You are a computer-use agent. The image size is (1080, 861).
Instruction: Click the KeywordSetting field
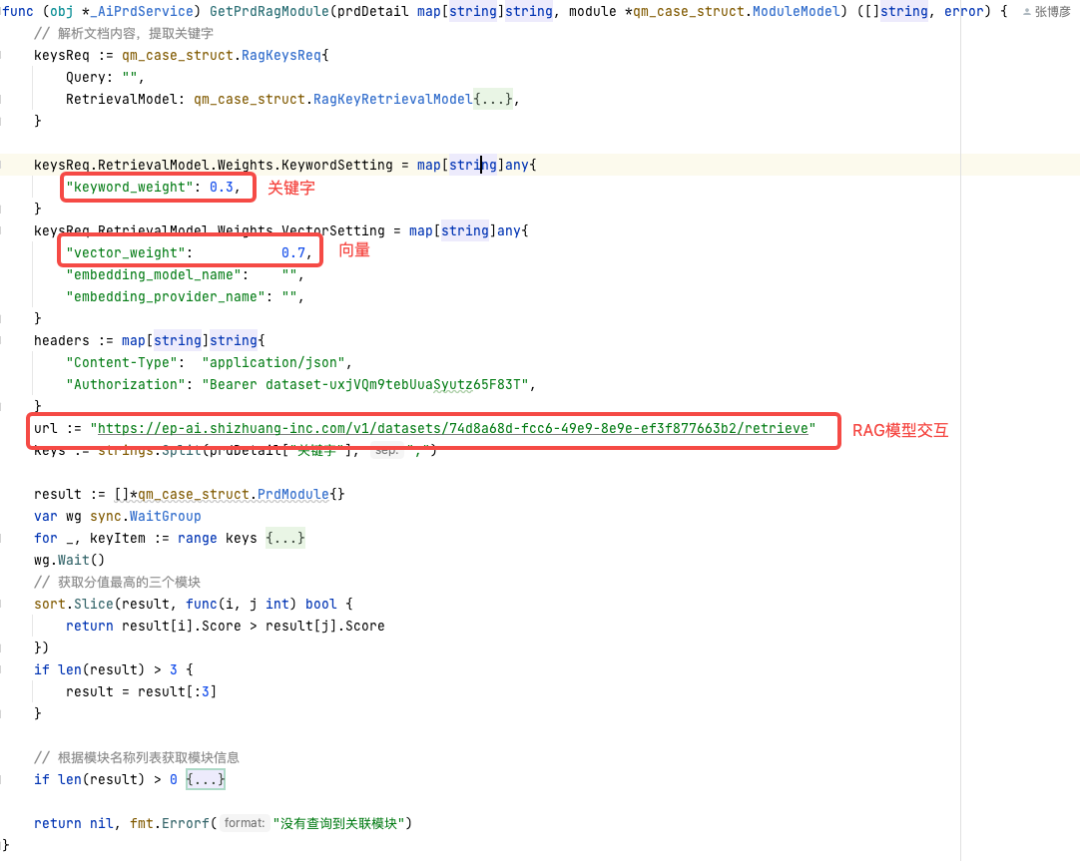point(337,165)
